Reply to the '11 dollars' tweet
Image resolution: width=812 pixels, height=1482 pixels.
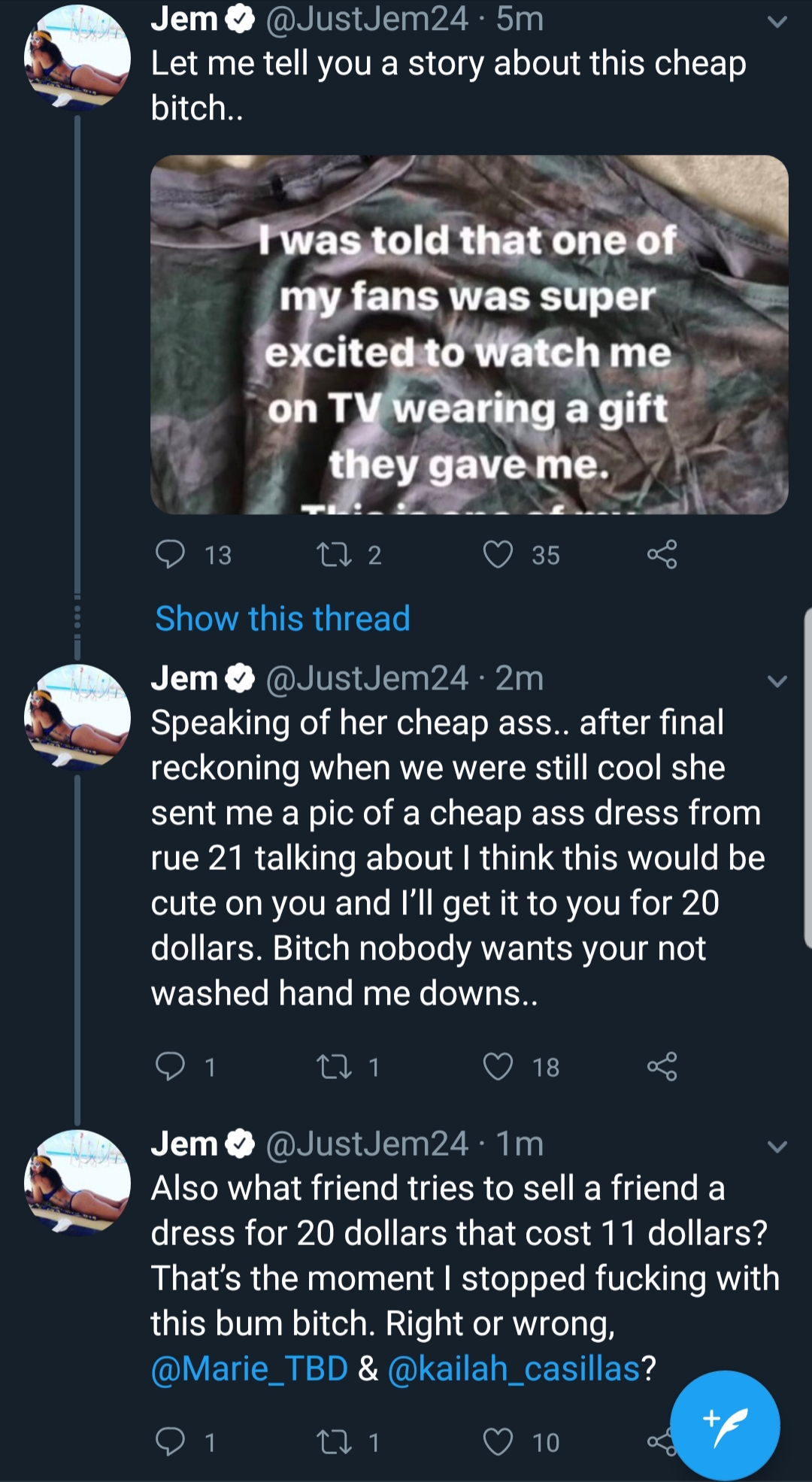pos(170,1441)
